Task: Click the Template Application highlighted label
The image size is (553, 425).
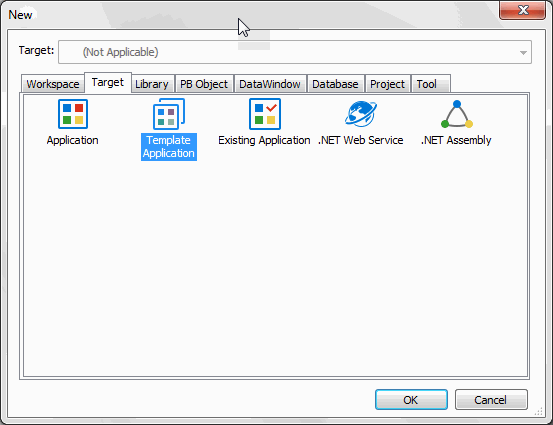Action: pyautogui.click(x=169, y=147)
